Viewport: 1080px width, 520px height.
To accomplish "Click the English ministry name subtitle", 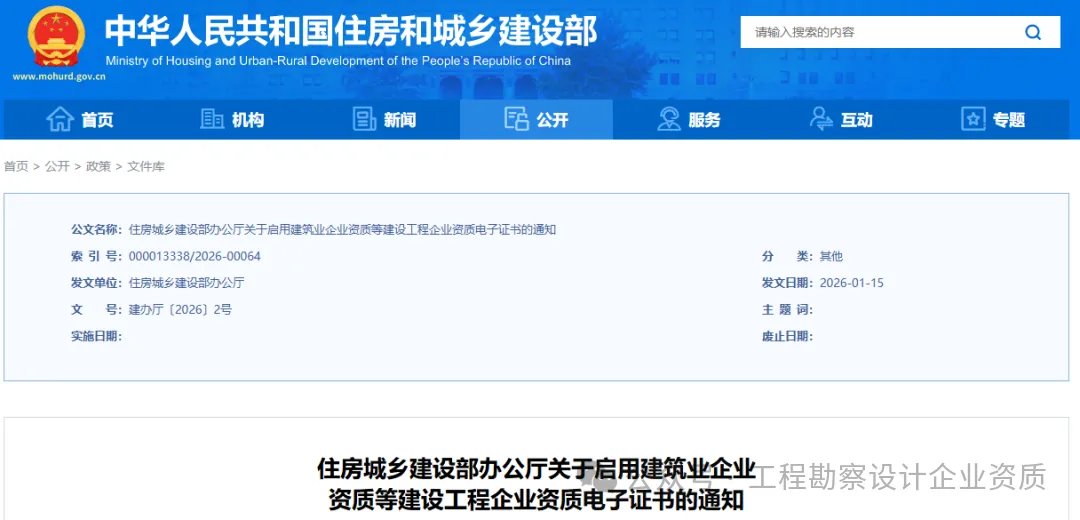I will 338,61.
